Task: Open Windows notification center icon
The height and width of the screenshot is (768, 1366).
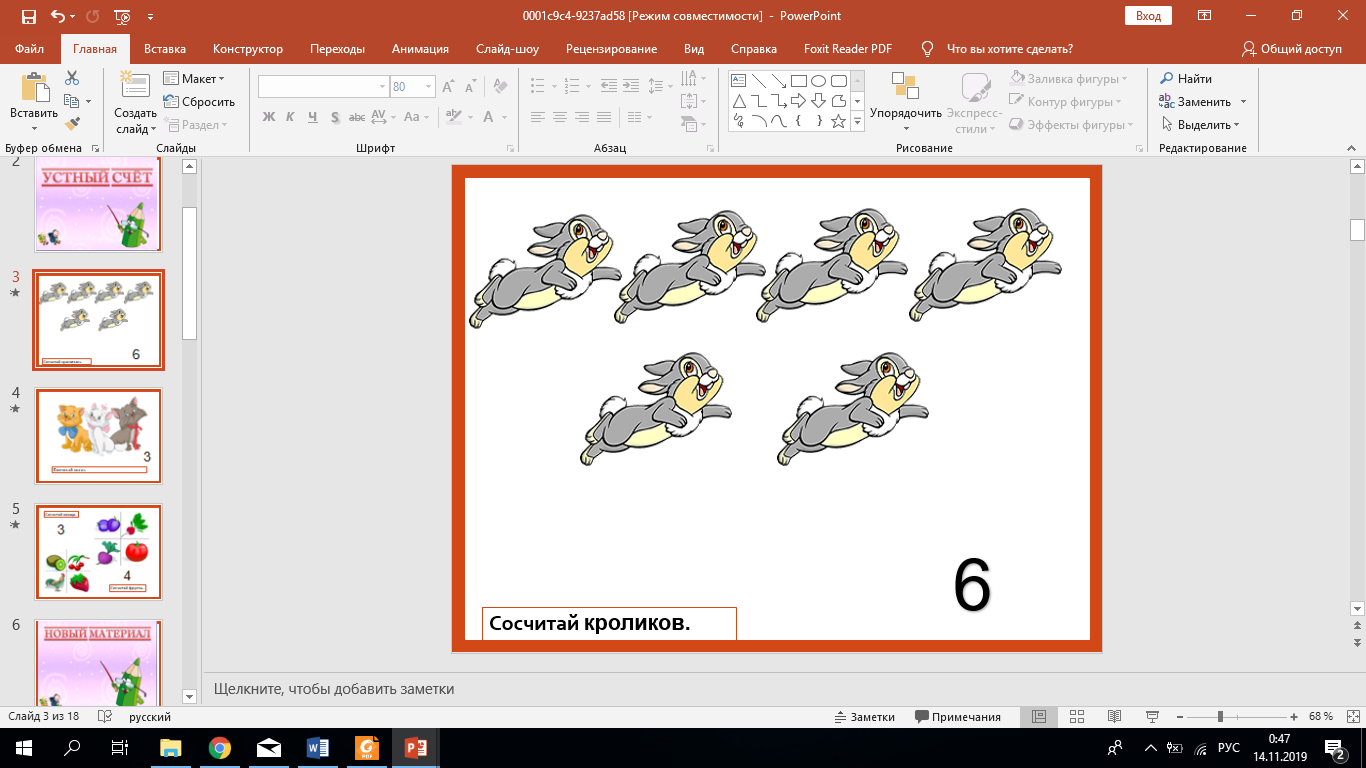Action: pyautogui.click(x=1333, y=748)
